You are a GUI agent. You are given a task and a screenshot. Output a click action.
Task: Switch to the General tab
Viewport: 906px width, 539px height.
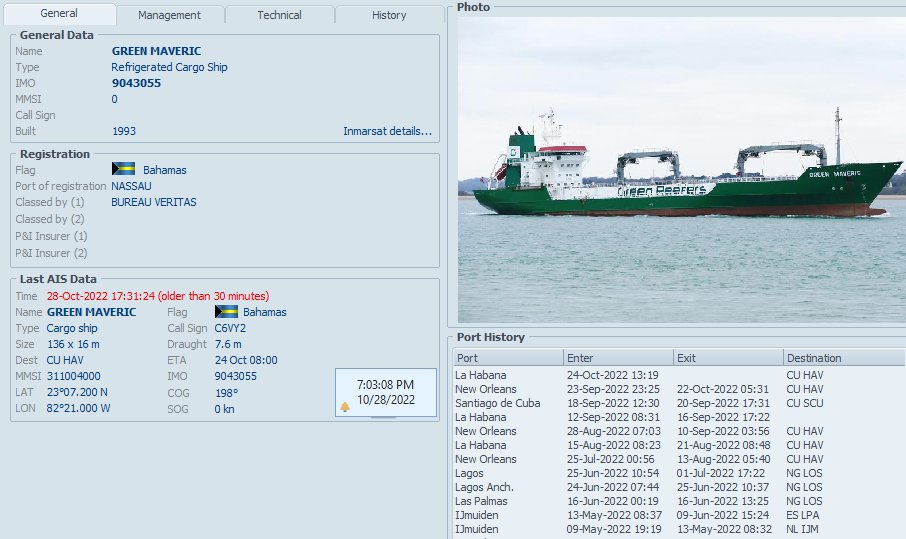coord(59,13)
